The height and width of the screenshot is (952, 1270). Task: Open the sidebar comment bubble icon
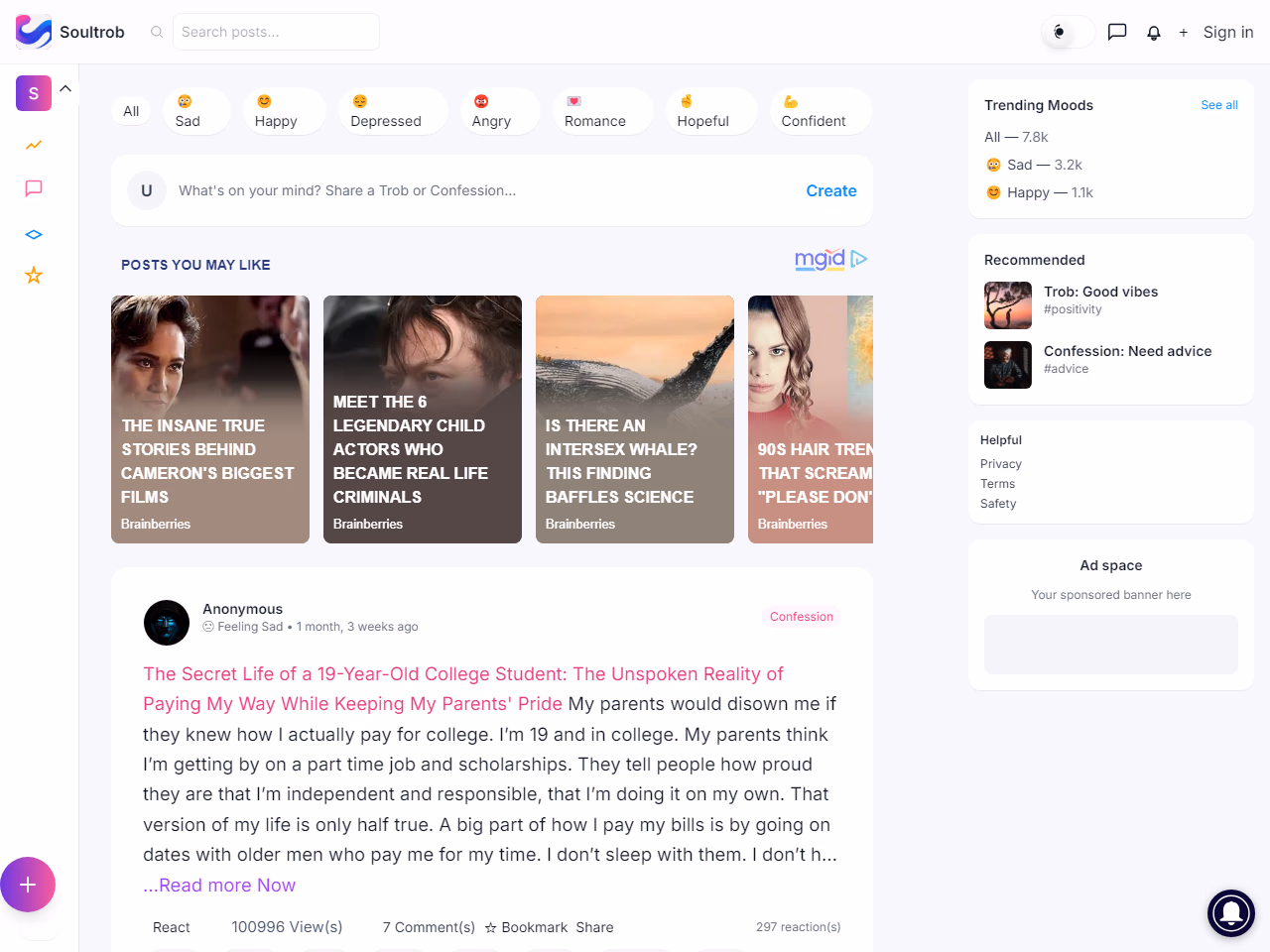click(x=34, y=188)
